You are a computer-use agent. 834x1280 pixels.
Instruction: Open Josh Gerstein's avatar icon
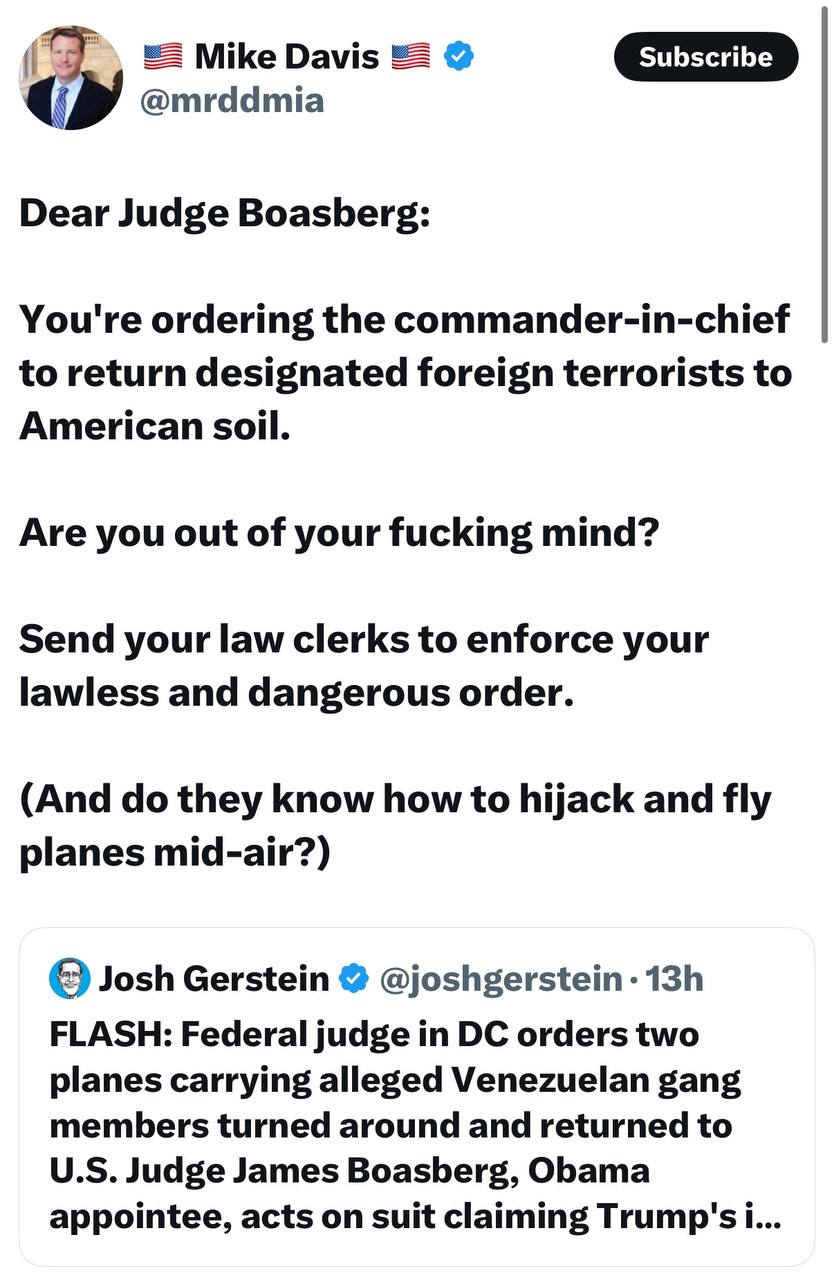68,978
